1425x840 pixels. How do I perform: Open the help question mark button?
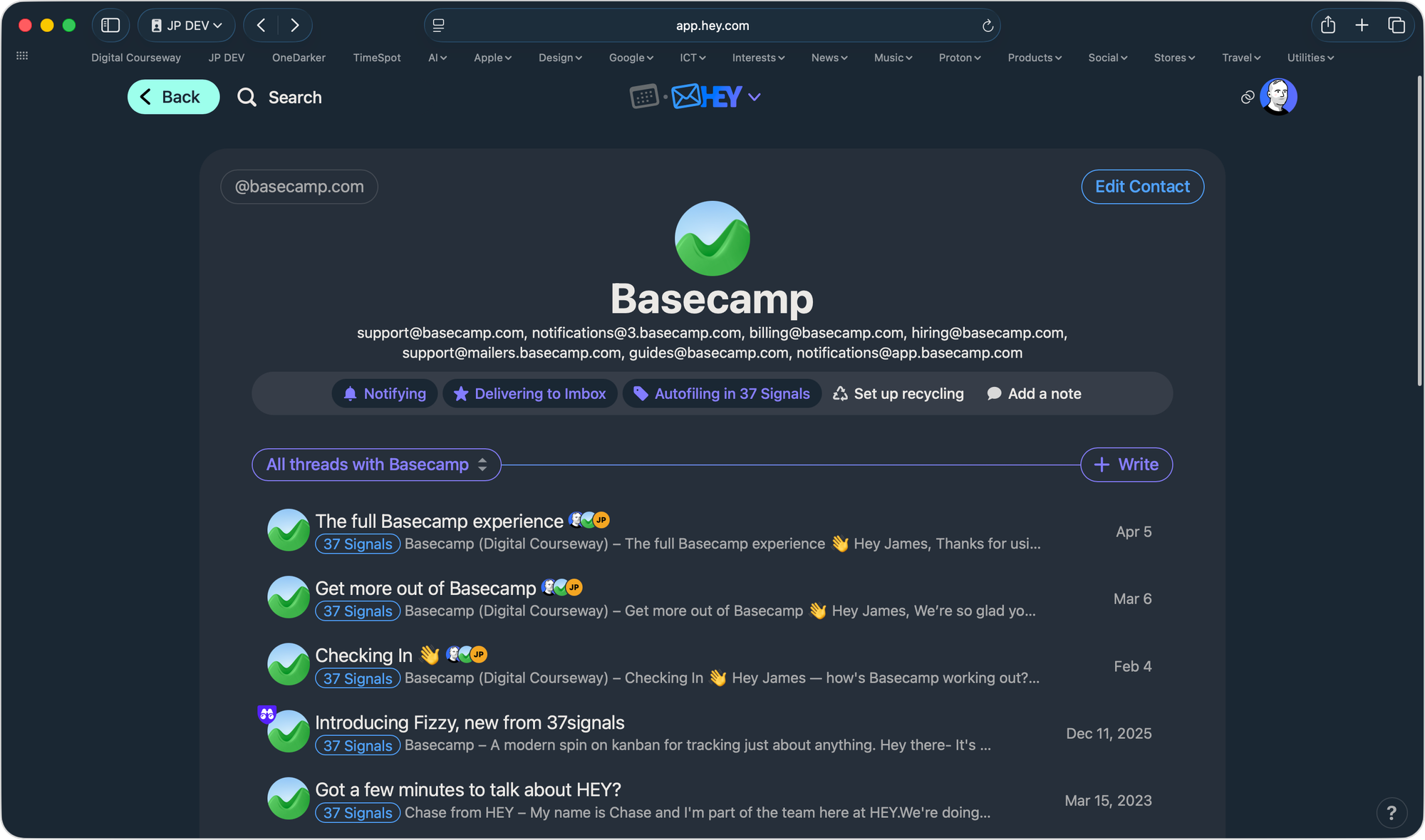pyautogui.click(x=1392, y=812)
